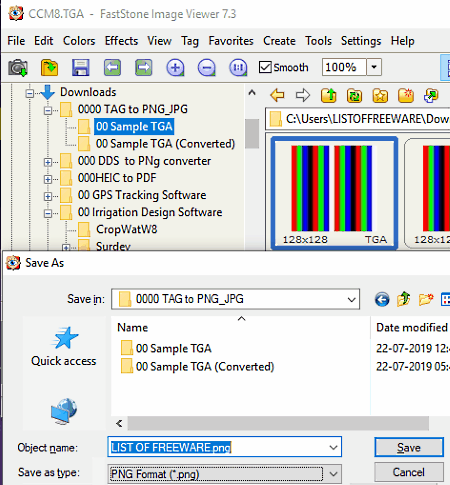450x485 pixels.
Task: Go to next image with right arrow icon
Action: 144,68
